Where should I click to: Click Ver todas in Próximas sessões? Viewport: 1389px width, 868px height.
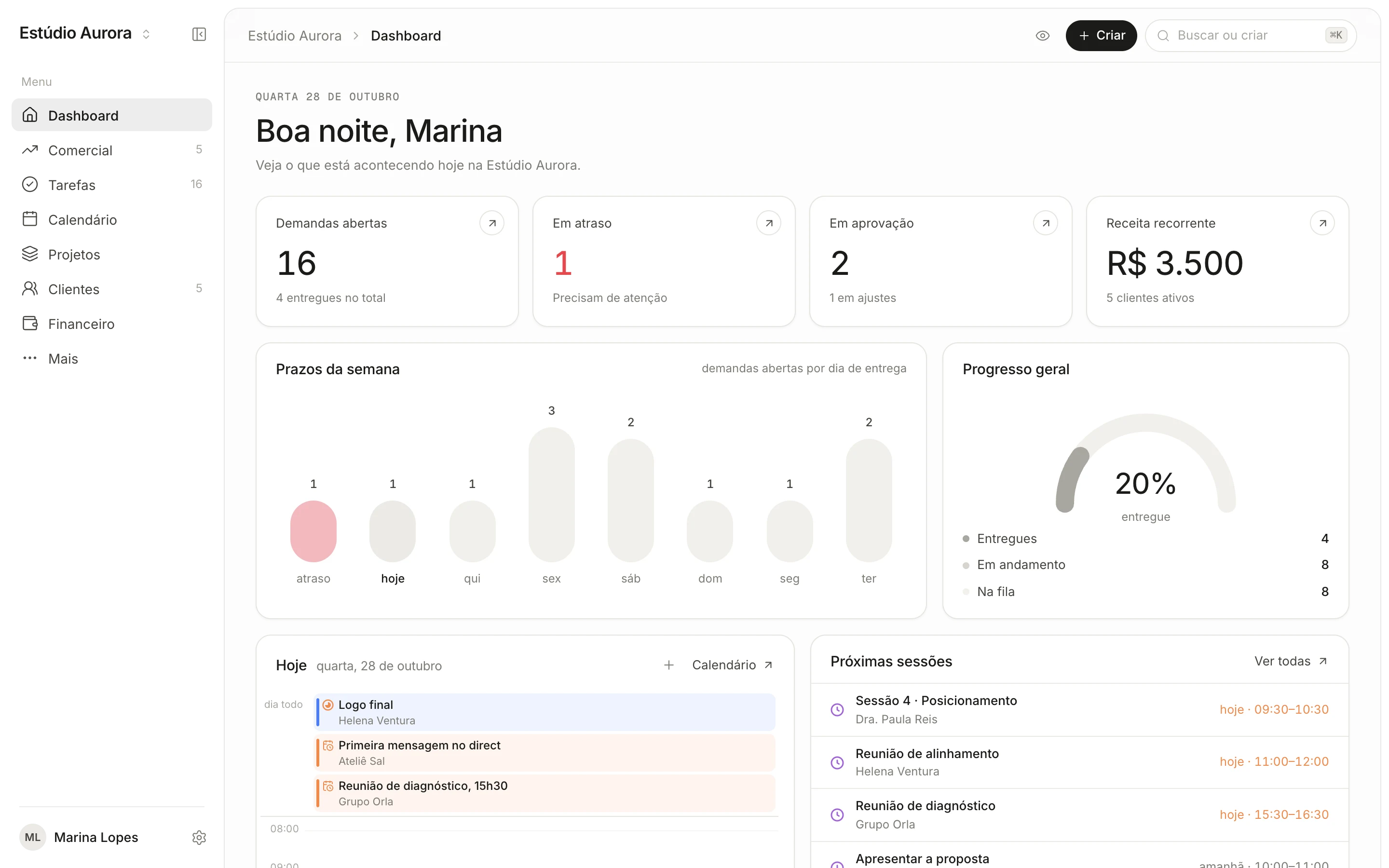click(1290, 661)
